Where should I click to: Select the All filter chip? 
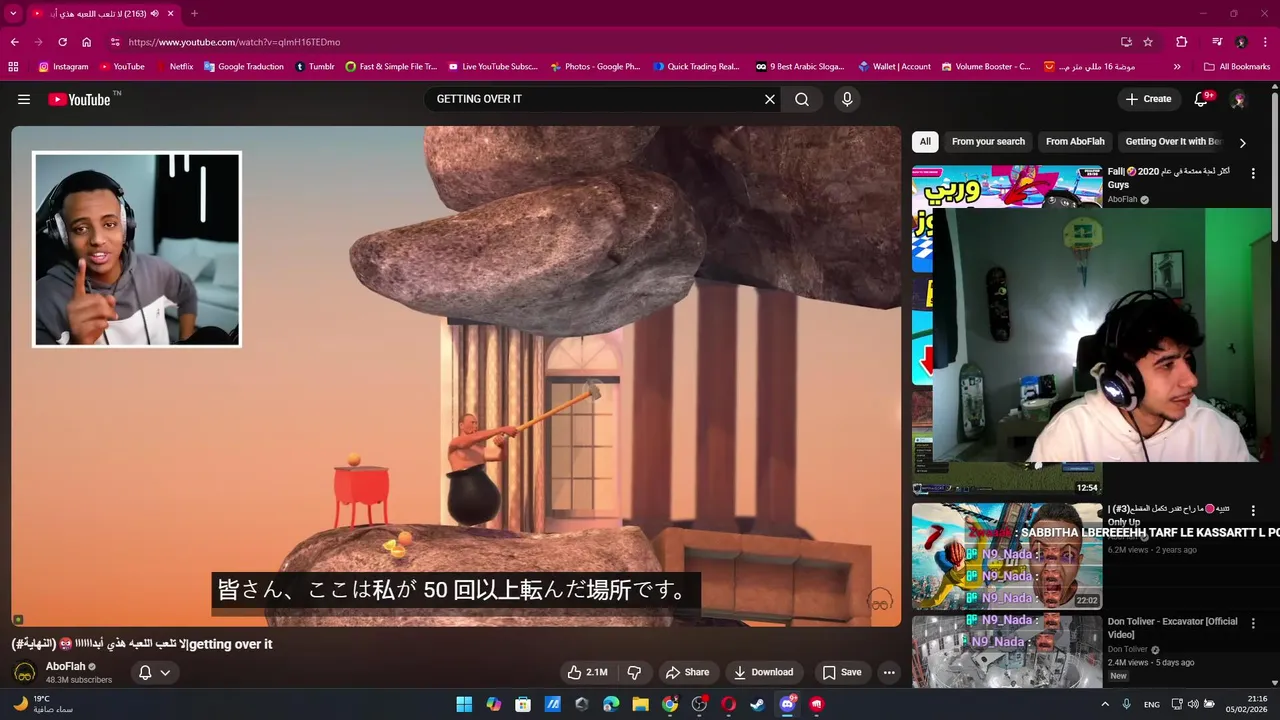(925, 142)
